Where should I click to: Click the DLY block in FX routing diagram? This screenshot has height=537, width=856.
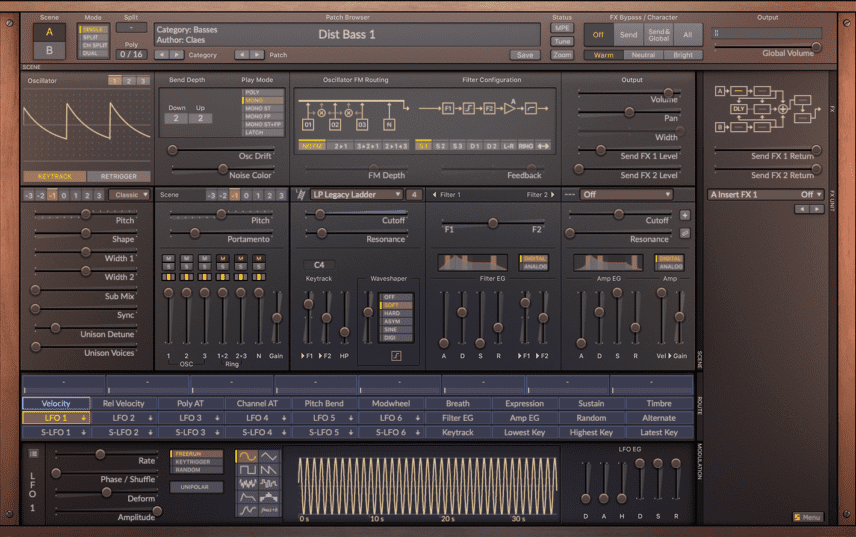point(738,109)
